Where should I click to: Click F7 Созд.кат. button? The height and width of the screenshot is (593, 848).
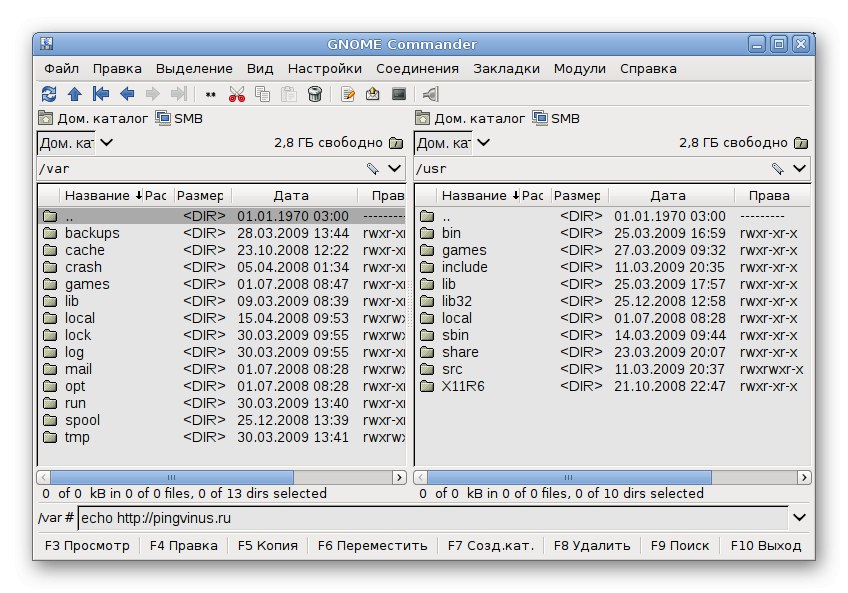[491, 545]
